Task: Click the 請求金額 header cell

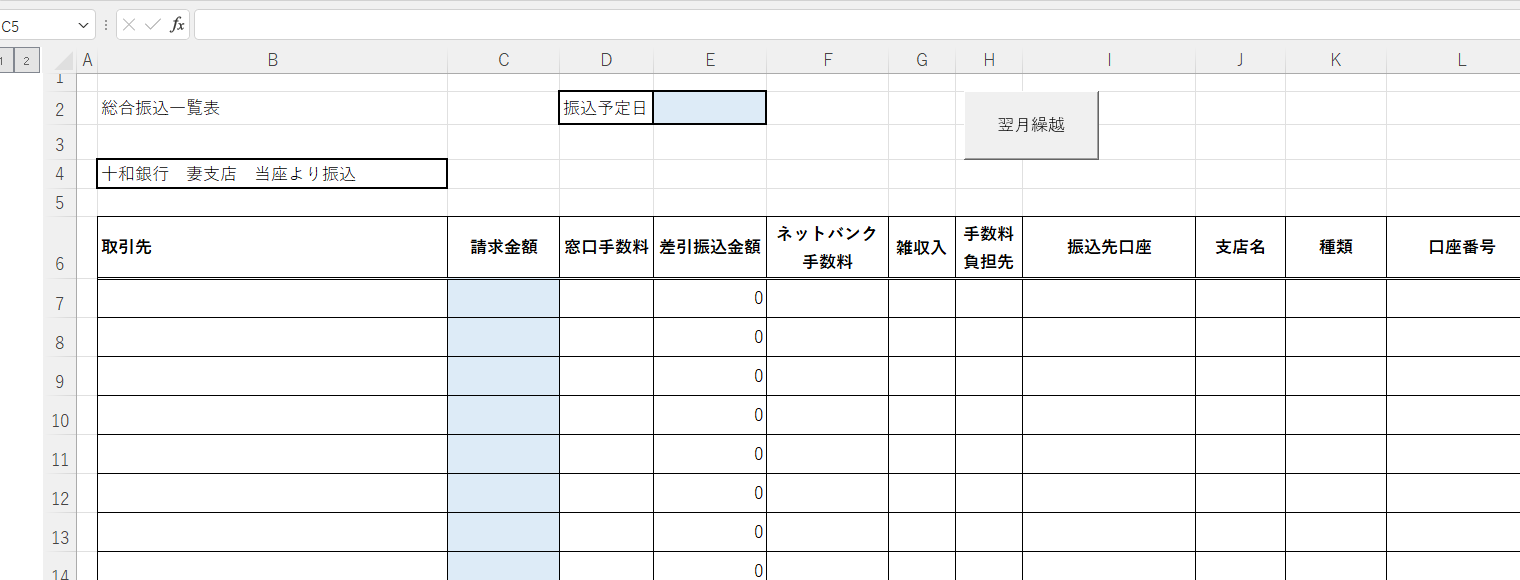Action: click(x=503, y=247)
